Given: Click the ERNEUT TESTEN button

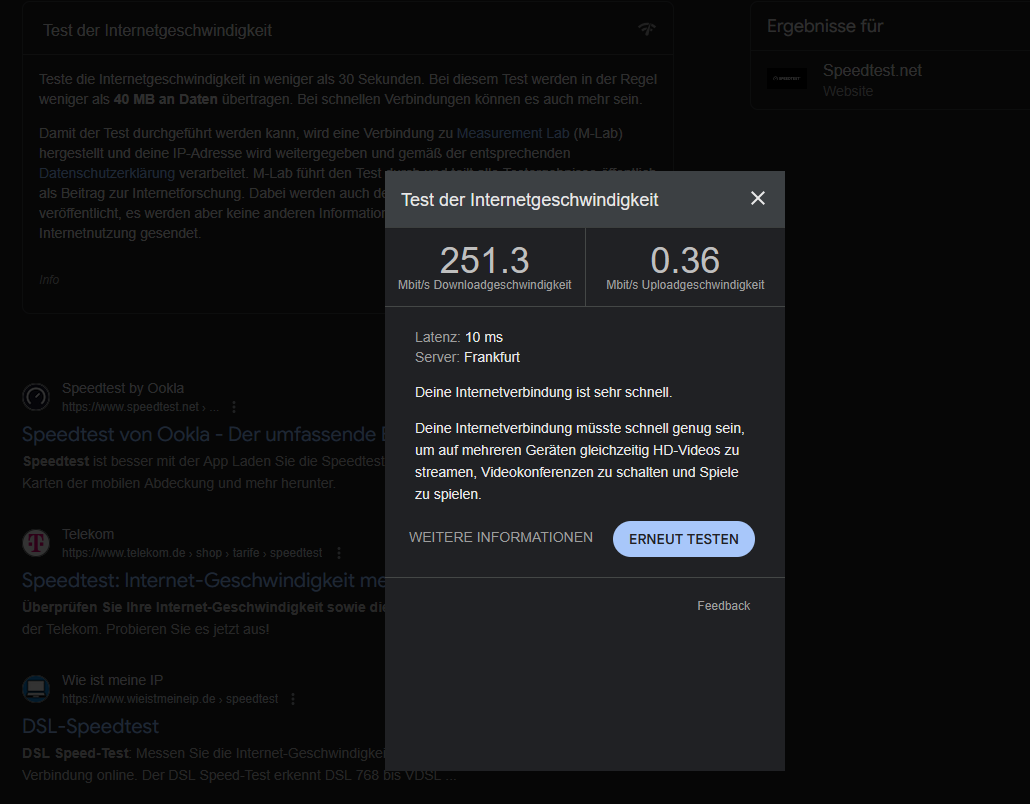Looking at the screenshot, I should (684, 539).
